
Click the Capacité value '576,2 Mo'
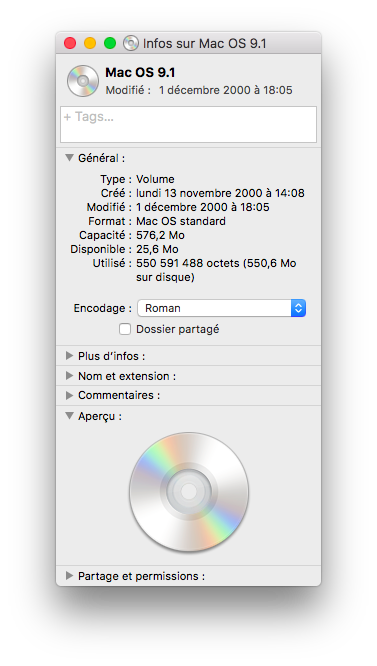160,235
